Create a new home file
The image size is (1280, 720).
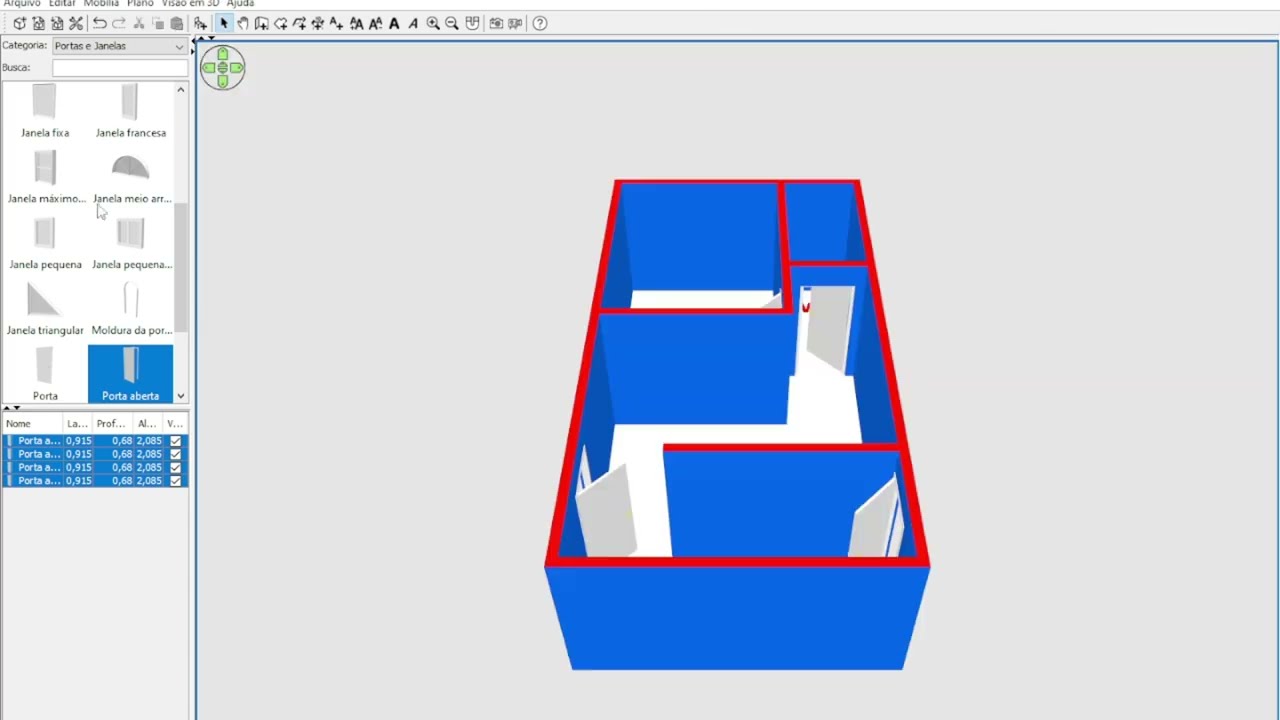pyautogui.click(x=19, y=23)
